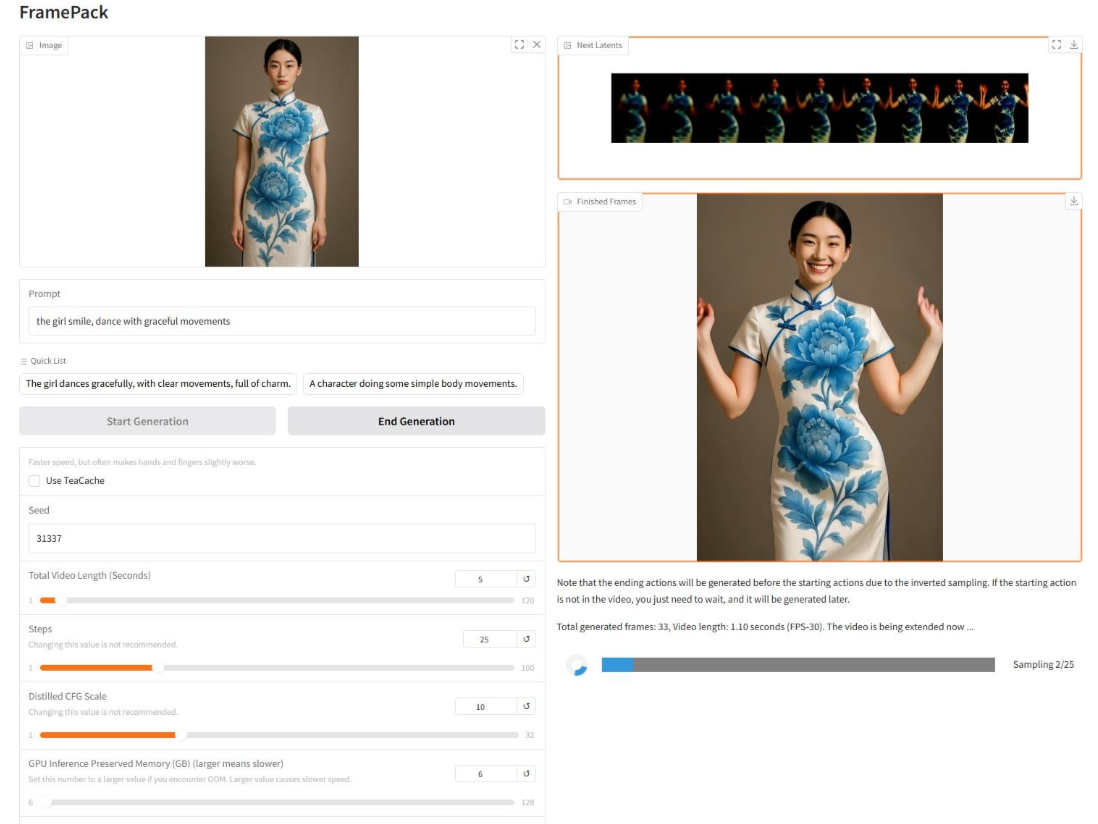The width and height of the screenshot is (1098, 824).
Task: Click the Total Video Length number box
Action: pos(484,579)
